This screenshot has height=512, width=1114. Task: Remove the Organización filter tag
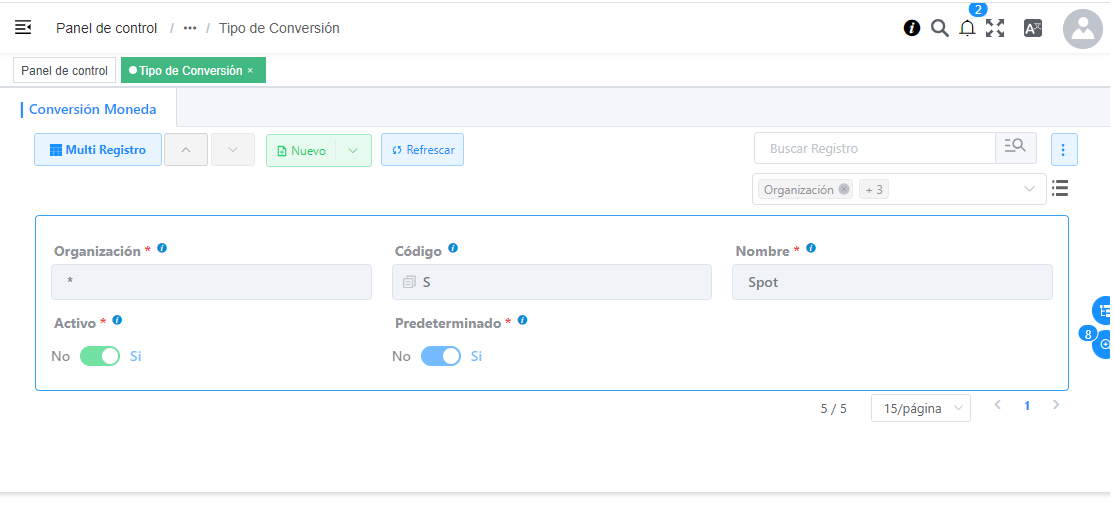[x=843, y=190]
